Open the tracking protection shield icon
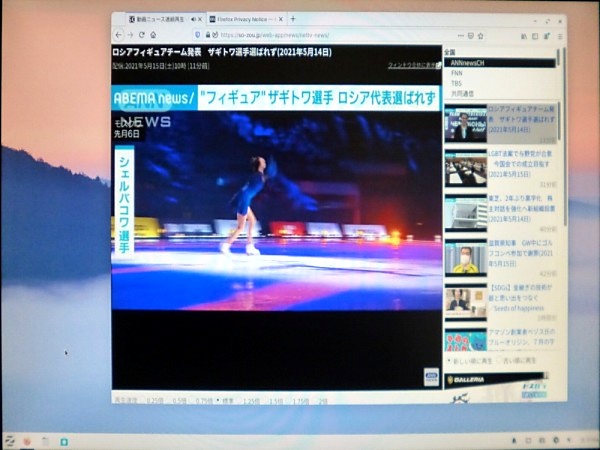 (197, 35)
